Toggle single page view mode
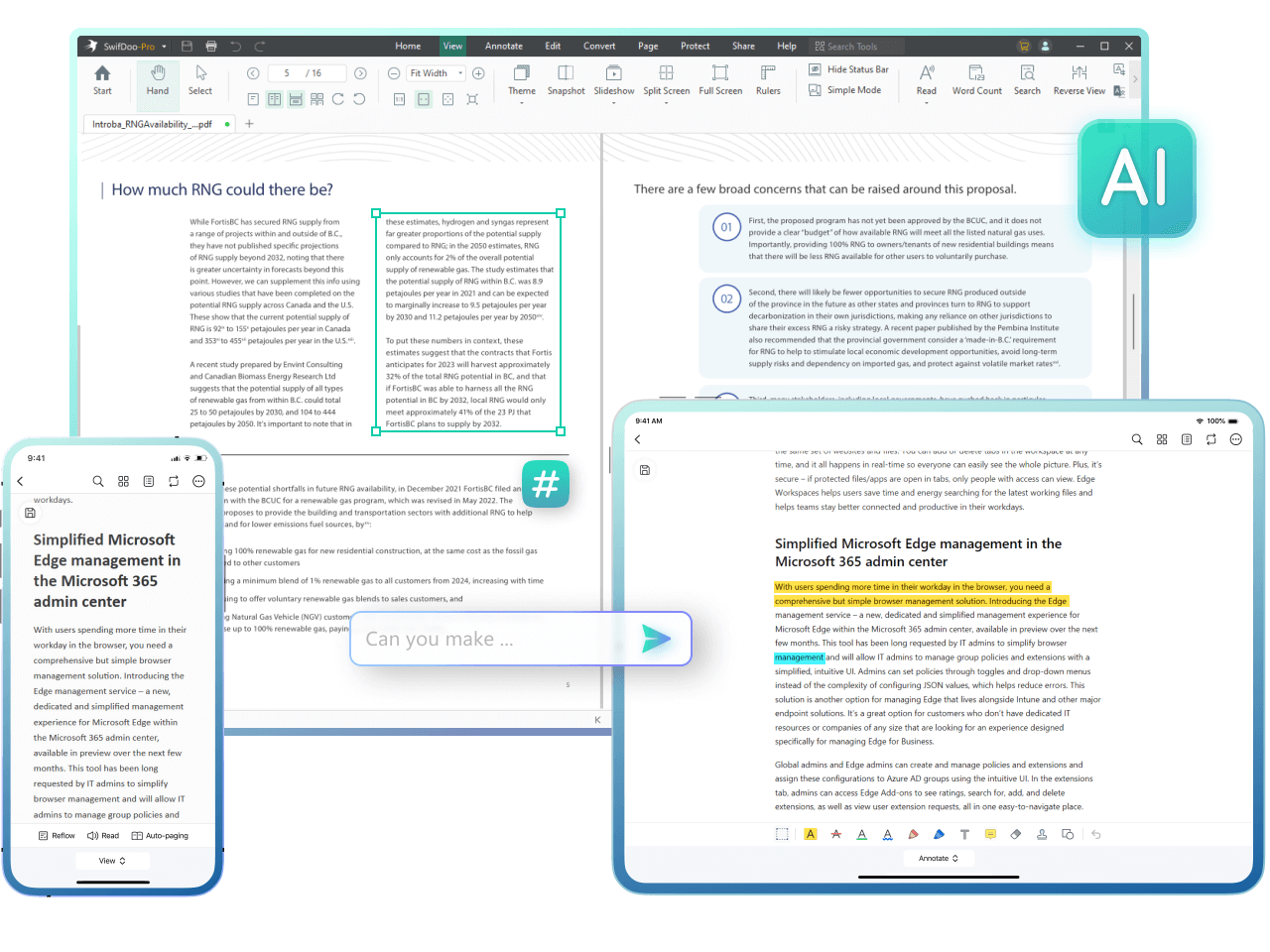1270x952 pixels. coord(253,99)
